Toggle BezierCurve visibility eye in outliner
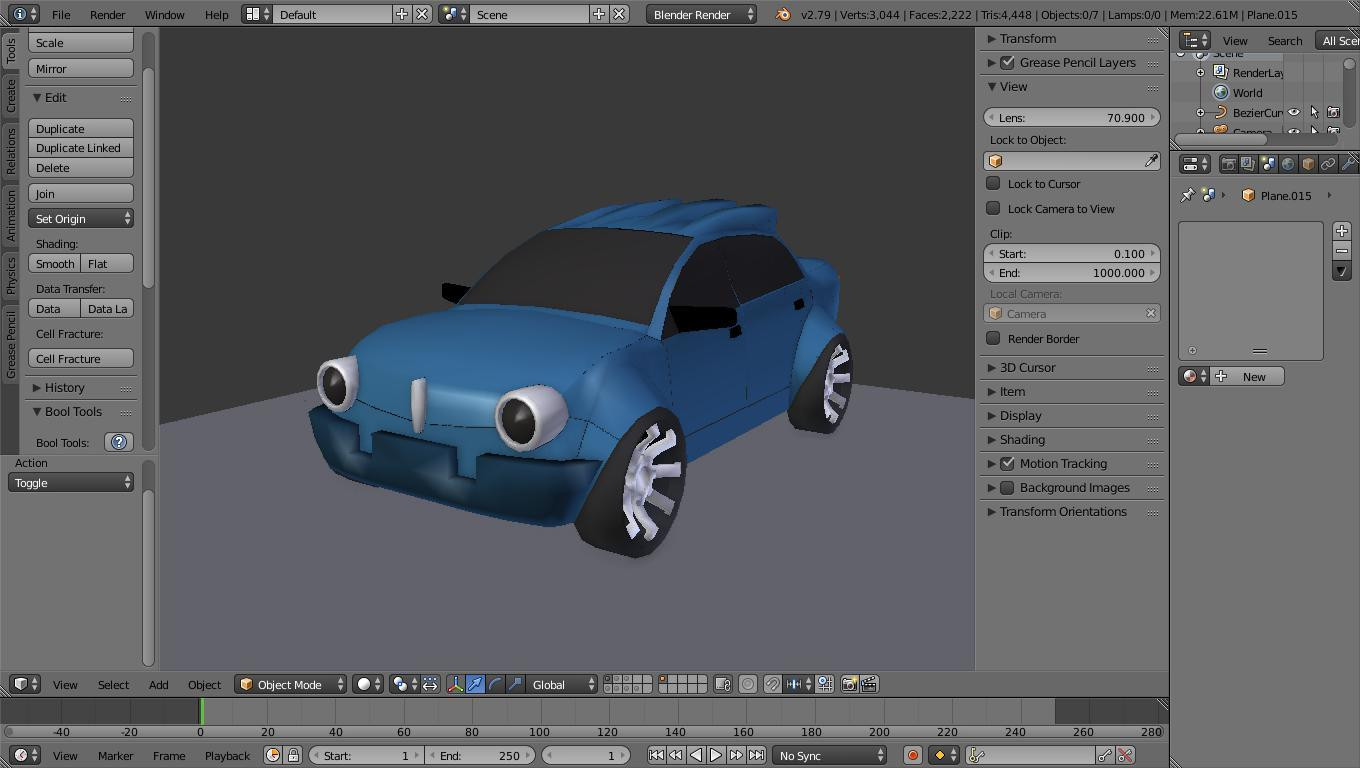This screenshot has width=1360, height=768. 1294,113
